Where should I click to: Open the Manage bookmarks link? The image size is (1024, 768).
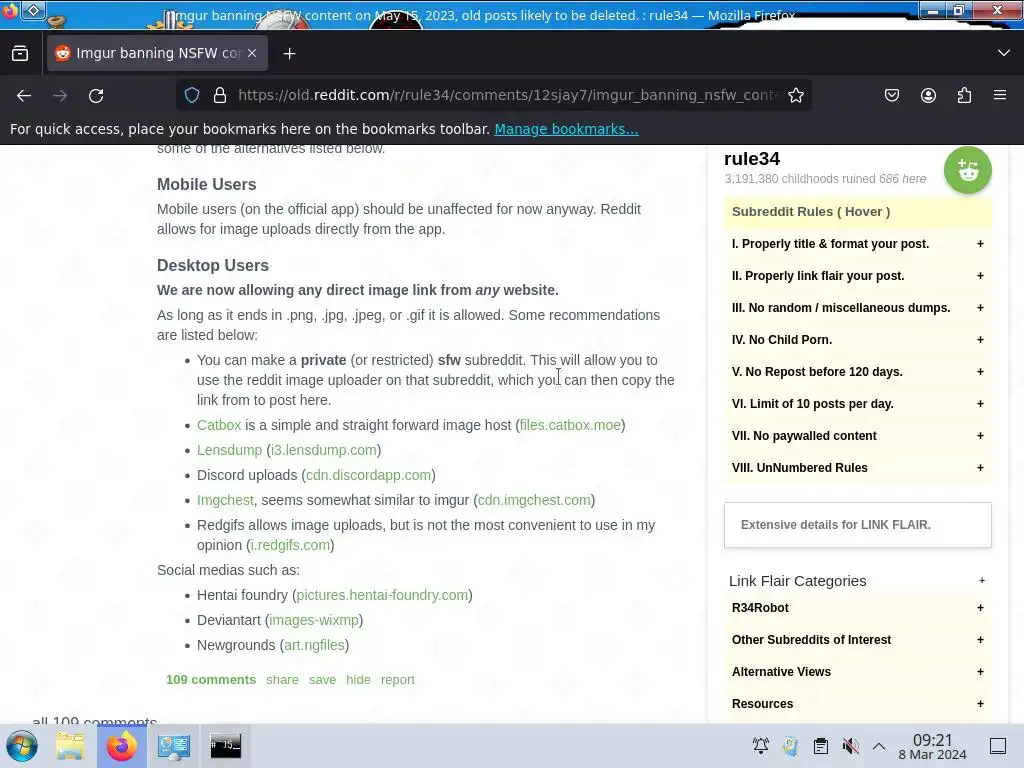click(566, 129)
